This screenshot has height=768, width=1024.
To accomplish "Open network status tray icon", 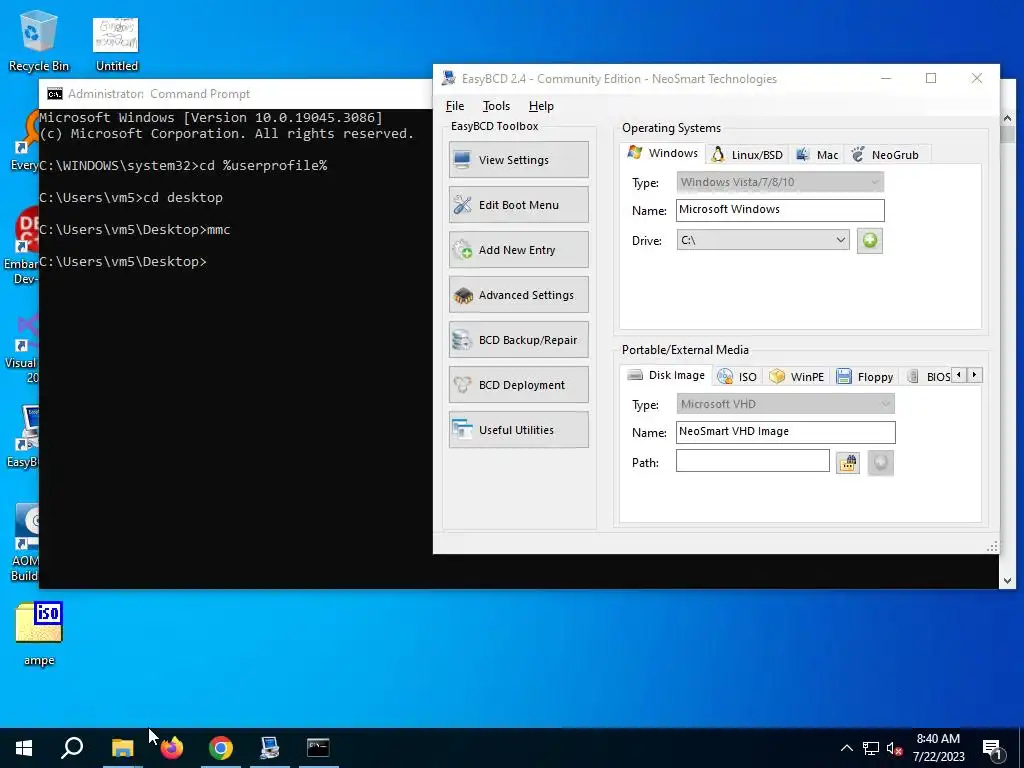I will click(x=871, y=748).
